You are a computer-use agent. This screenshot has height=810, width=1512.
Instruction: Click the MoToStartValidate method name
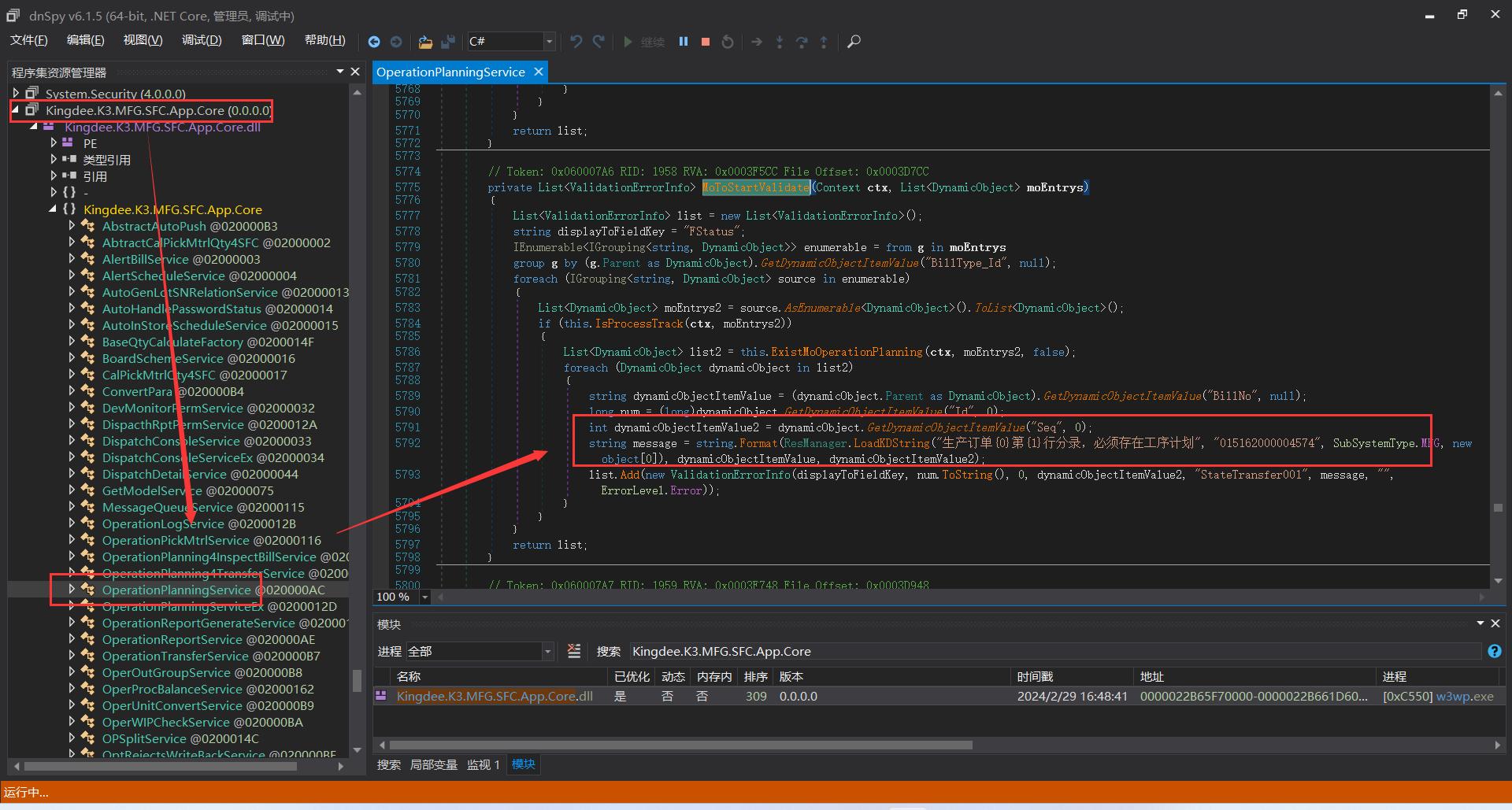756,187
